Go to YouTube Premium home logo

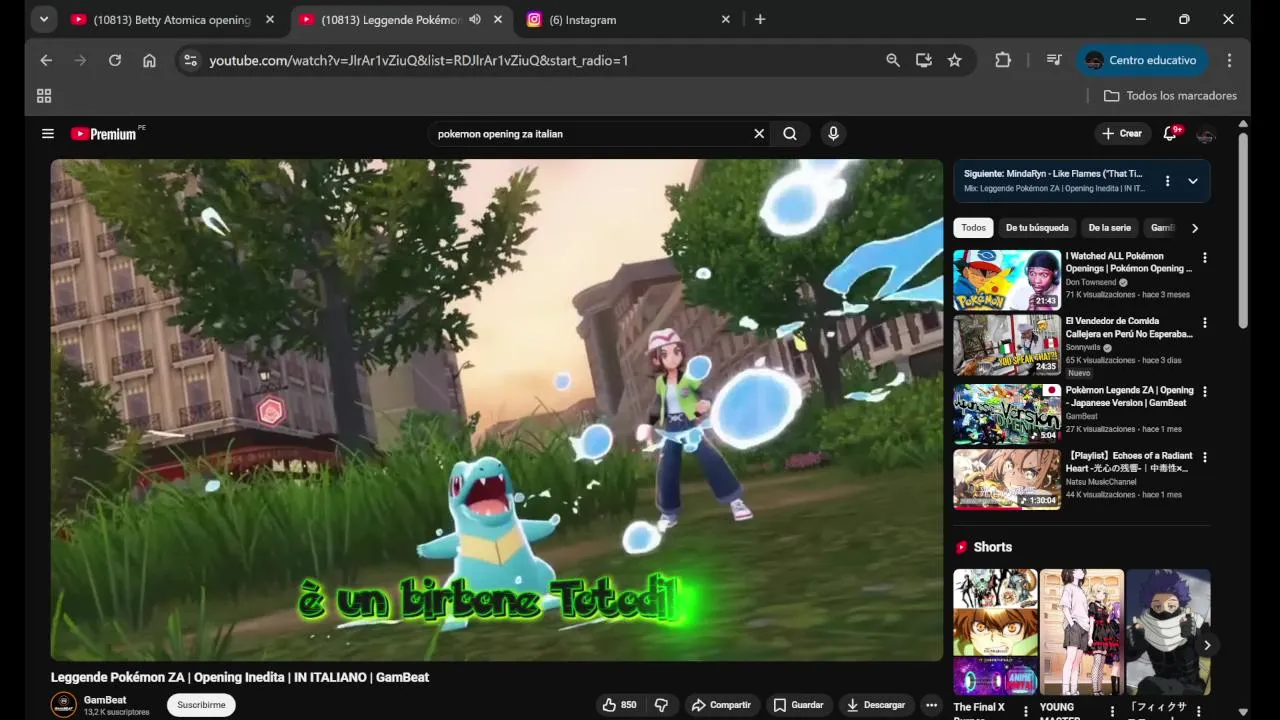(104, 134)
